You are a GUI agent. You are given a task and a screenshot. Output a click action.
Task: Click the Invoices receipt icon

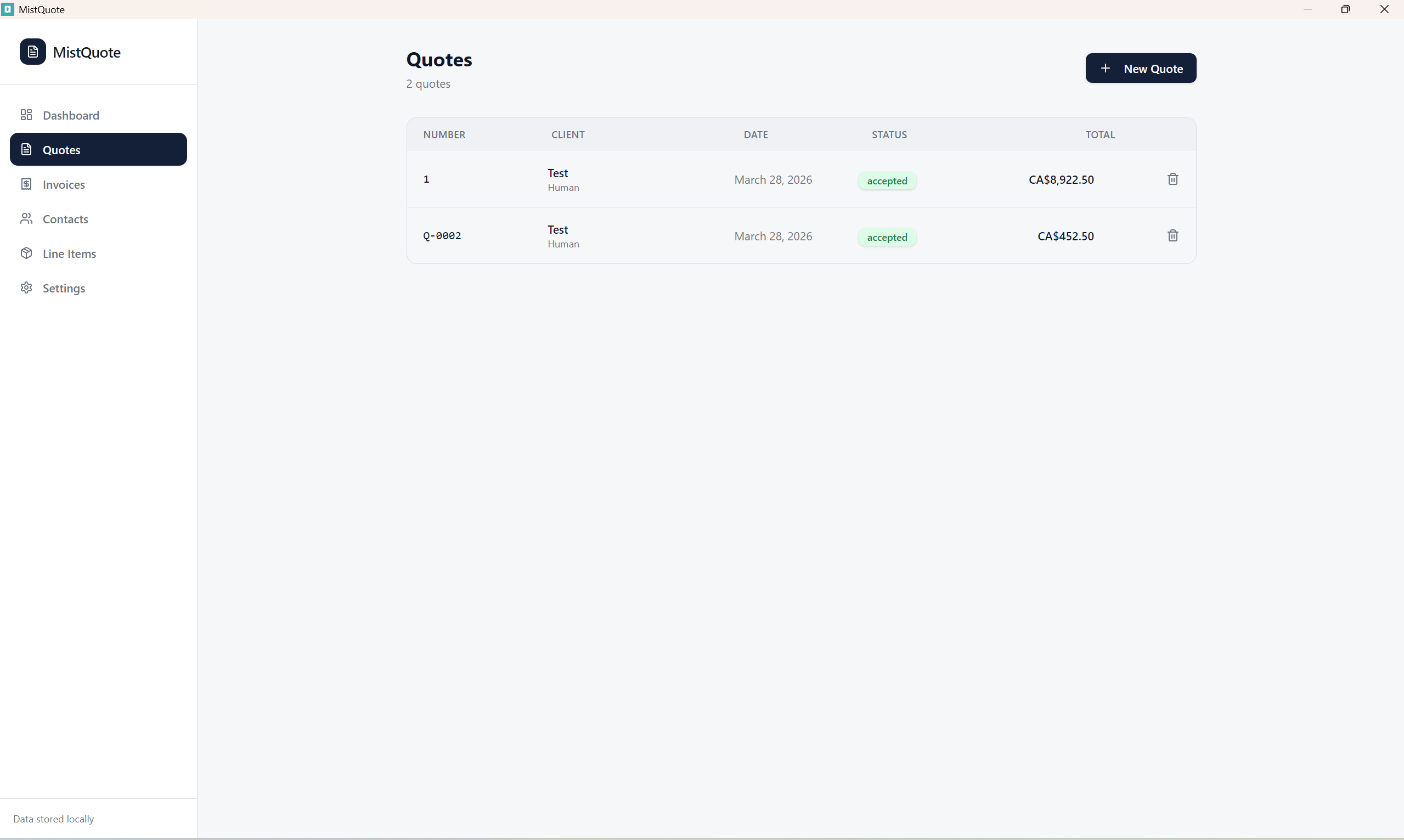[26, 184]
